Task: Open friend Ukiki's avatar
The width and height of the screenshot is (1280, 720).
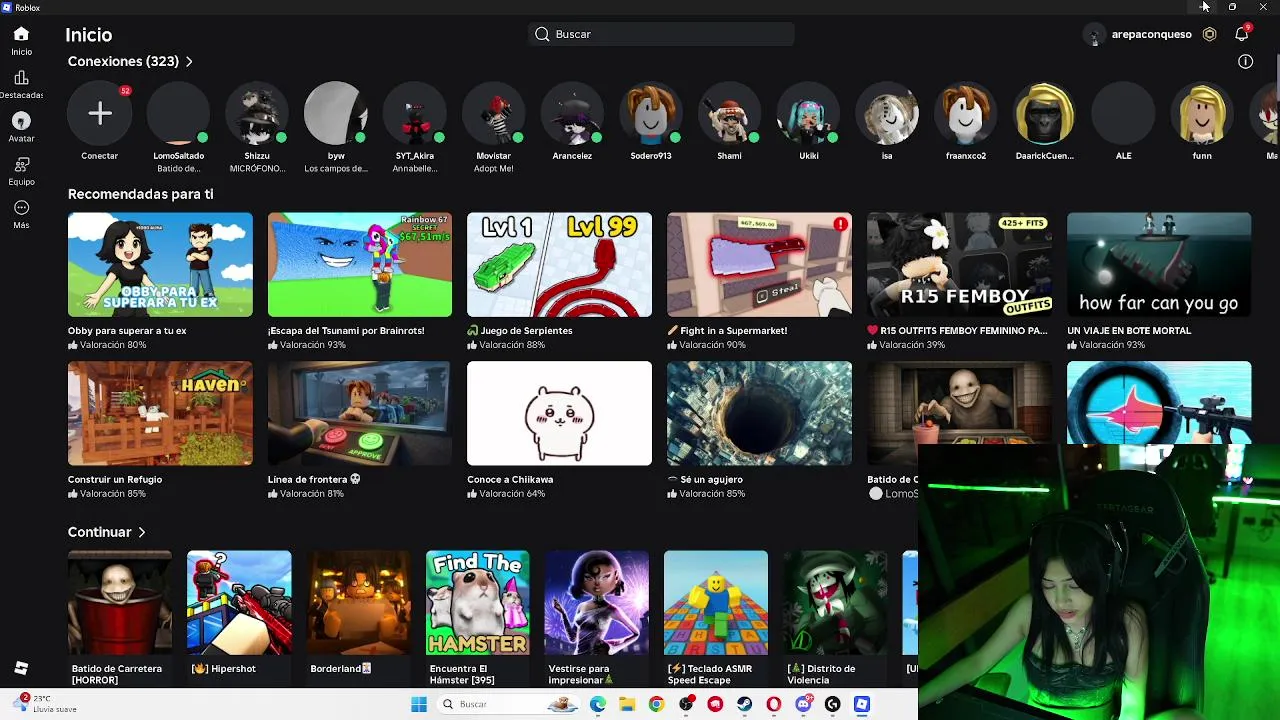Action: coord(808,113)
